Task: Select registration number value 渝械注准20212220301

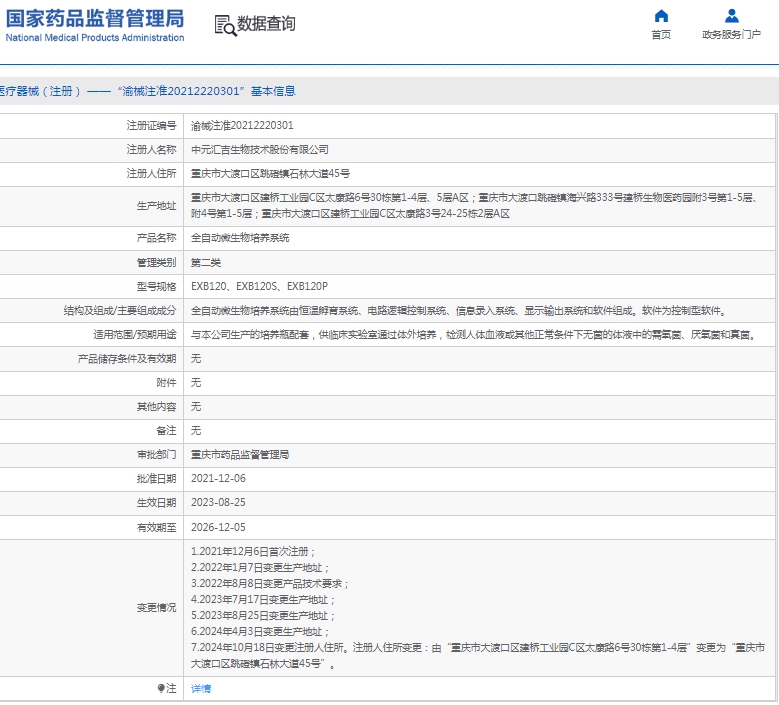Action: (242, 126)
